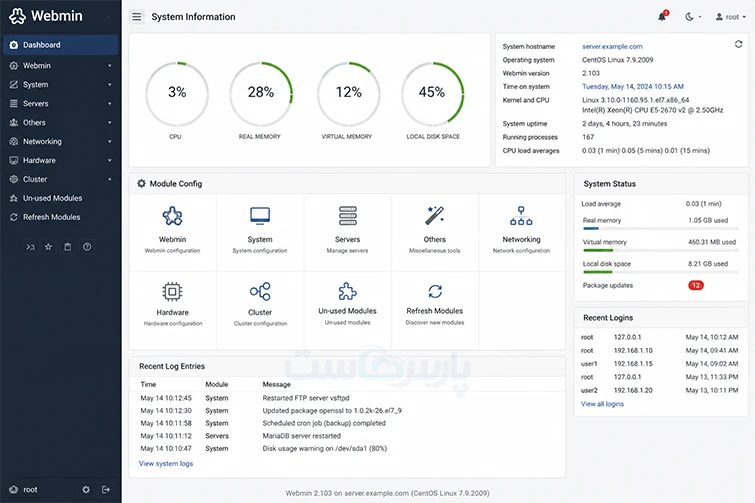Screen dimensions: 755x503
Task: Select the Updated package openssl log entry
Action: pyautogui.click(x=347, y=411)
